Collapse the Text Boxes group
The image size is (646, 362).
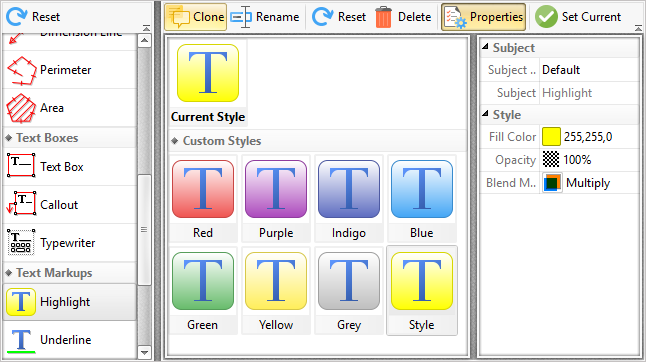pyautogui.click(x=9, y=138)
